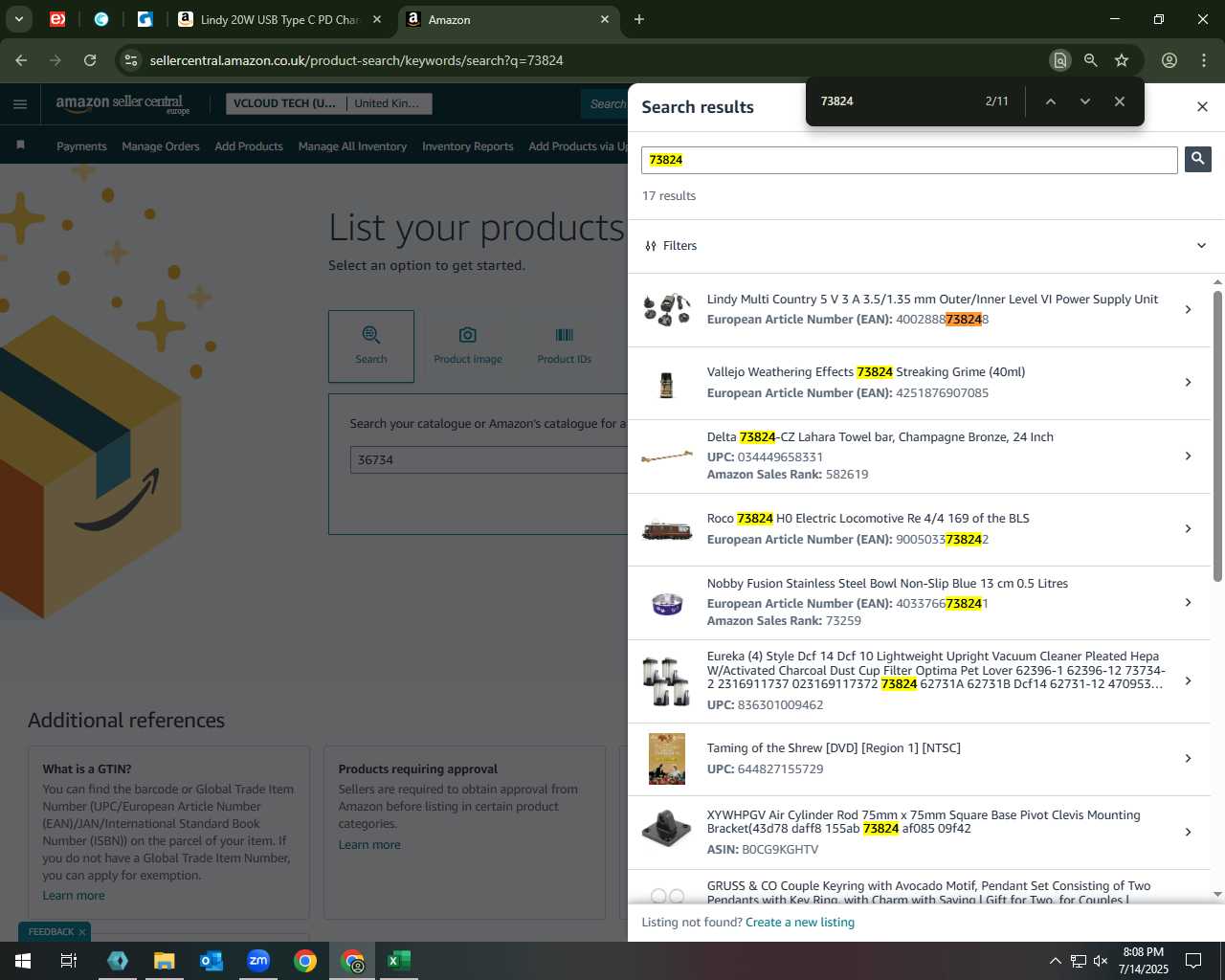Click the zoom magnifier icon in address bar
This screenshot has height=980, width=1225.
(1090, 60)
